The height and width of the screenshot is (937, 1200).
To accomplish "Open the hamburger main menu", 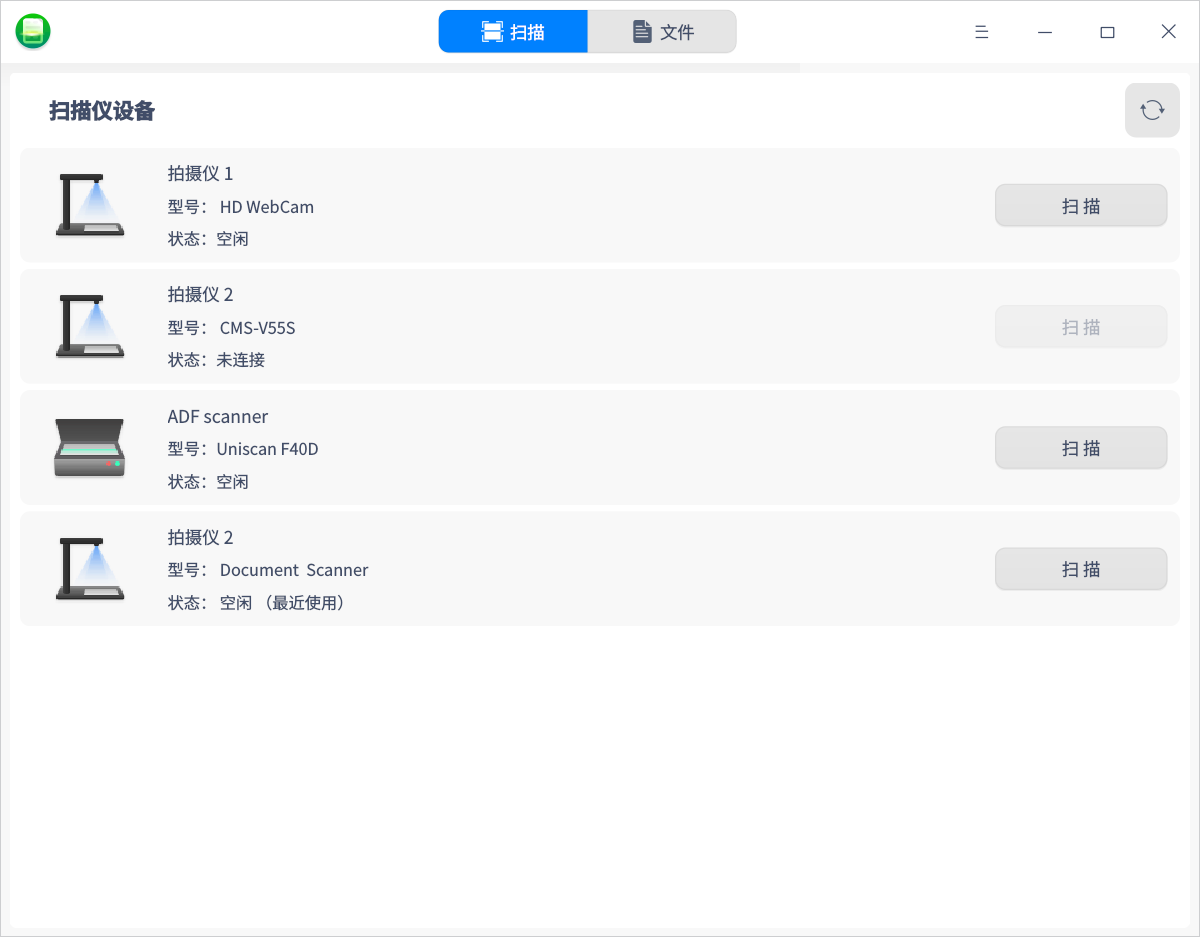I will [x=982, y=32].
